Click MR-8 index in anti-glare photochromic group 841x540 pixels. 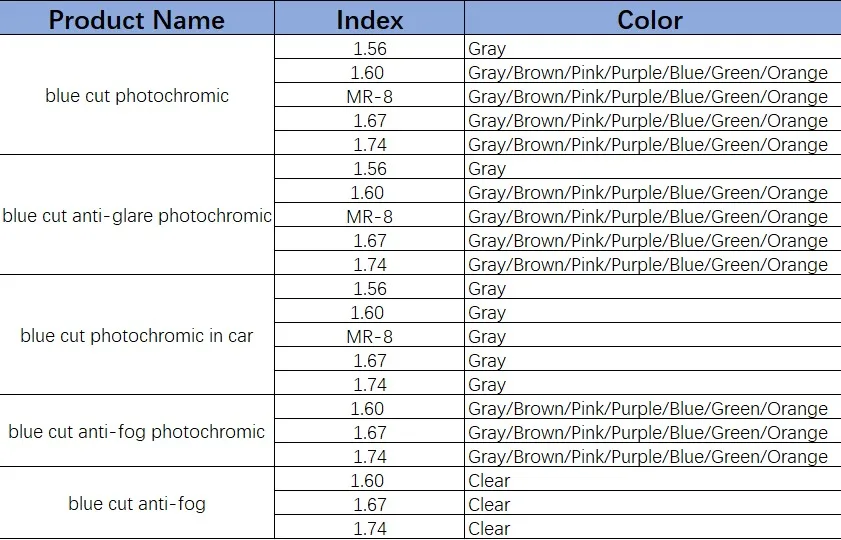click(369, 216)
